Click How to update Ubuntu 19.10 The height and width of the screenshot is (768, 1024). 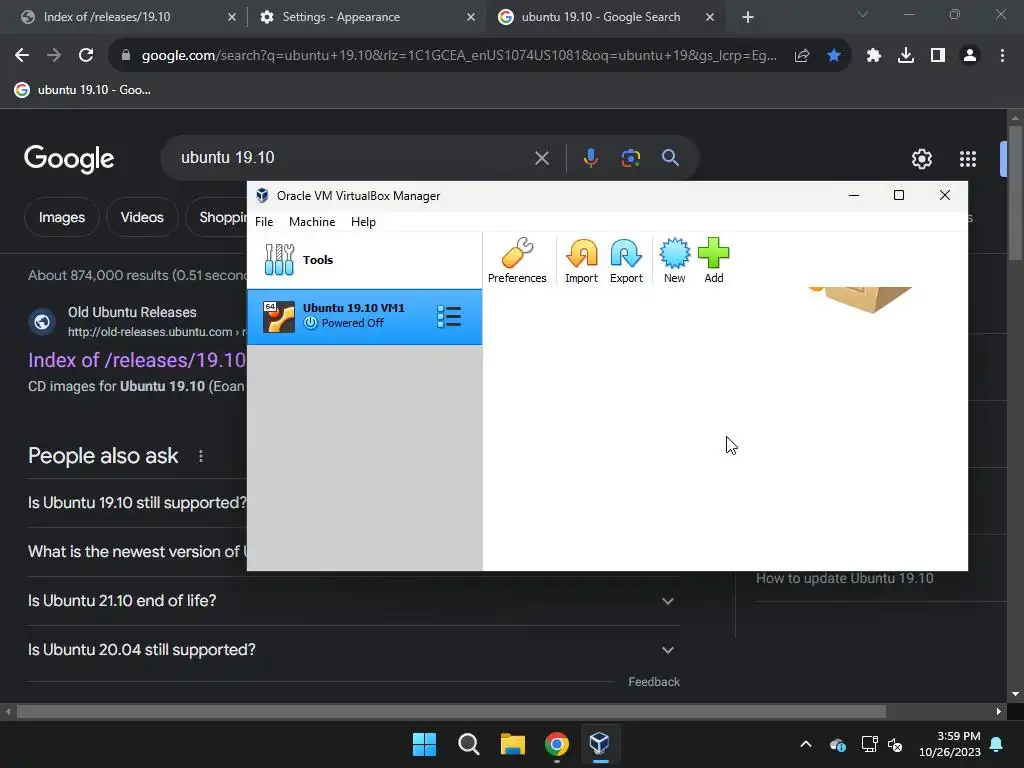click(844, 579)
